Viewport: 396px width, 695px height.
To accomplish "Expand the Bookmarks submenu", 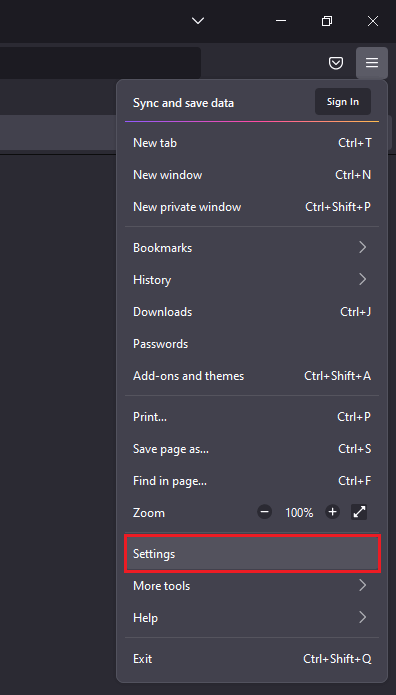I will click(x=252, y=247).
